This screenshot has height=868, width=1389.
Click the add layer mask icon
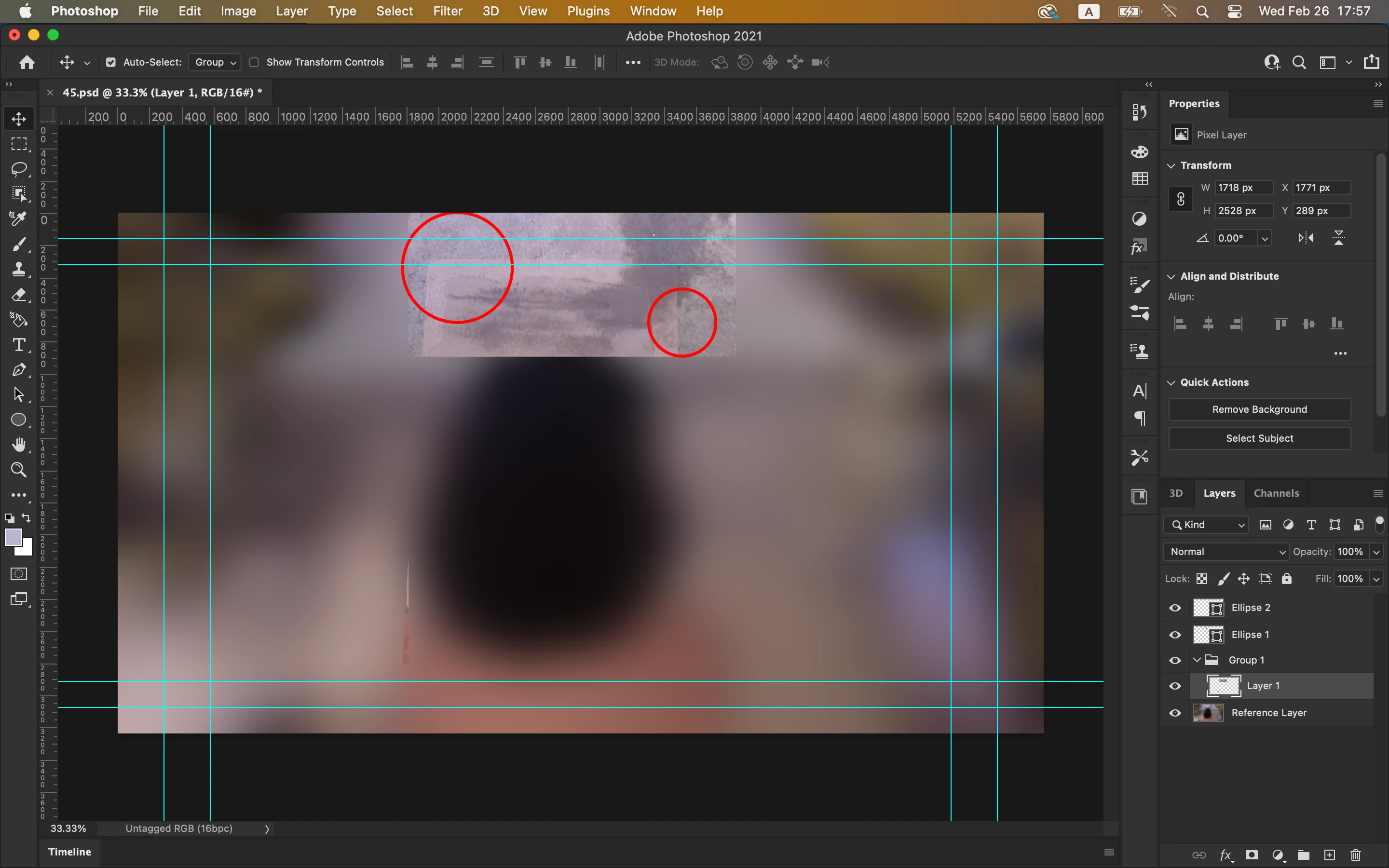(1252, 855)
